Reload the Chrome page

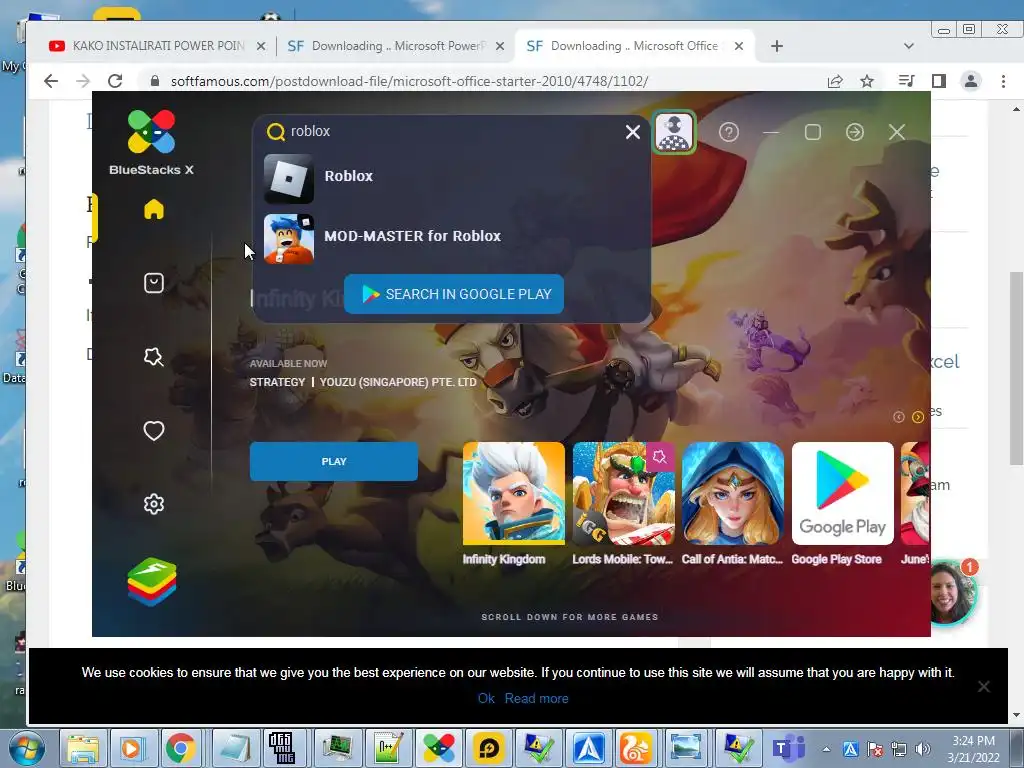pyautogui.click(x=115, y=81)
